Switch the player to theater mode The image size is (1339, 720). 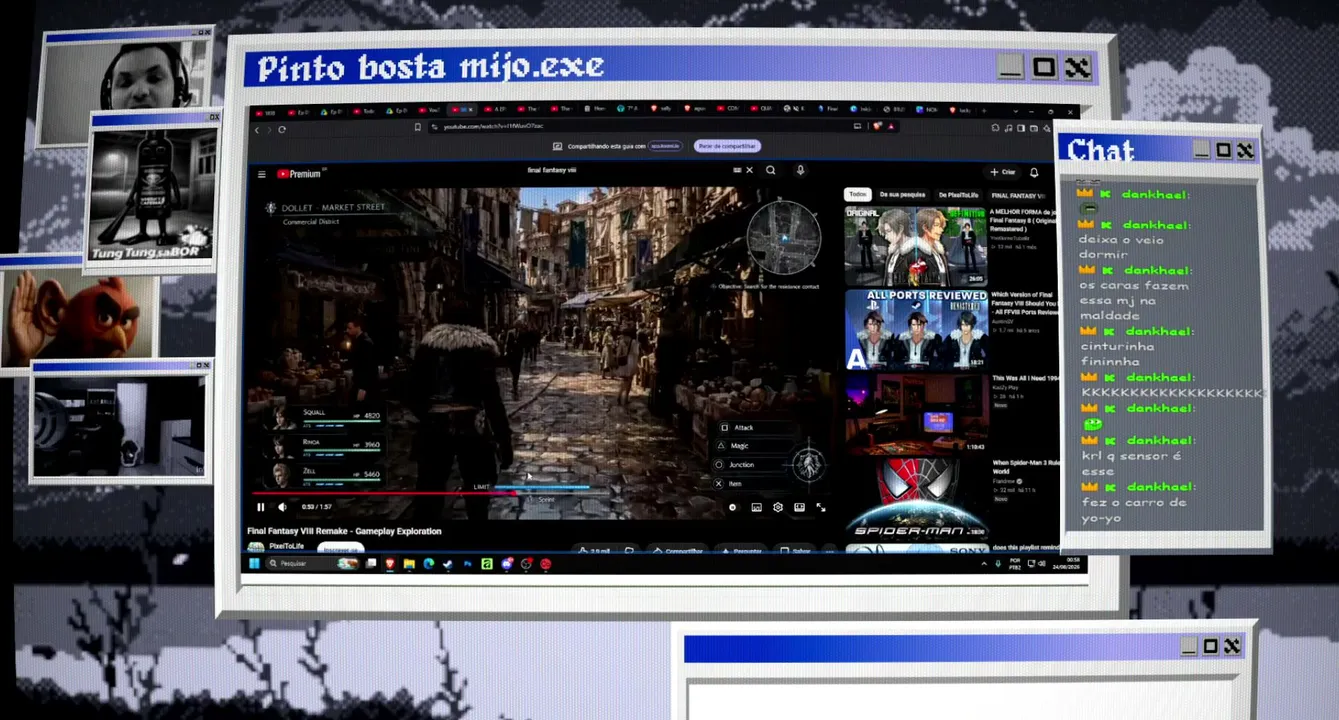click(799, 508)
